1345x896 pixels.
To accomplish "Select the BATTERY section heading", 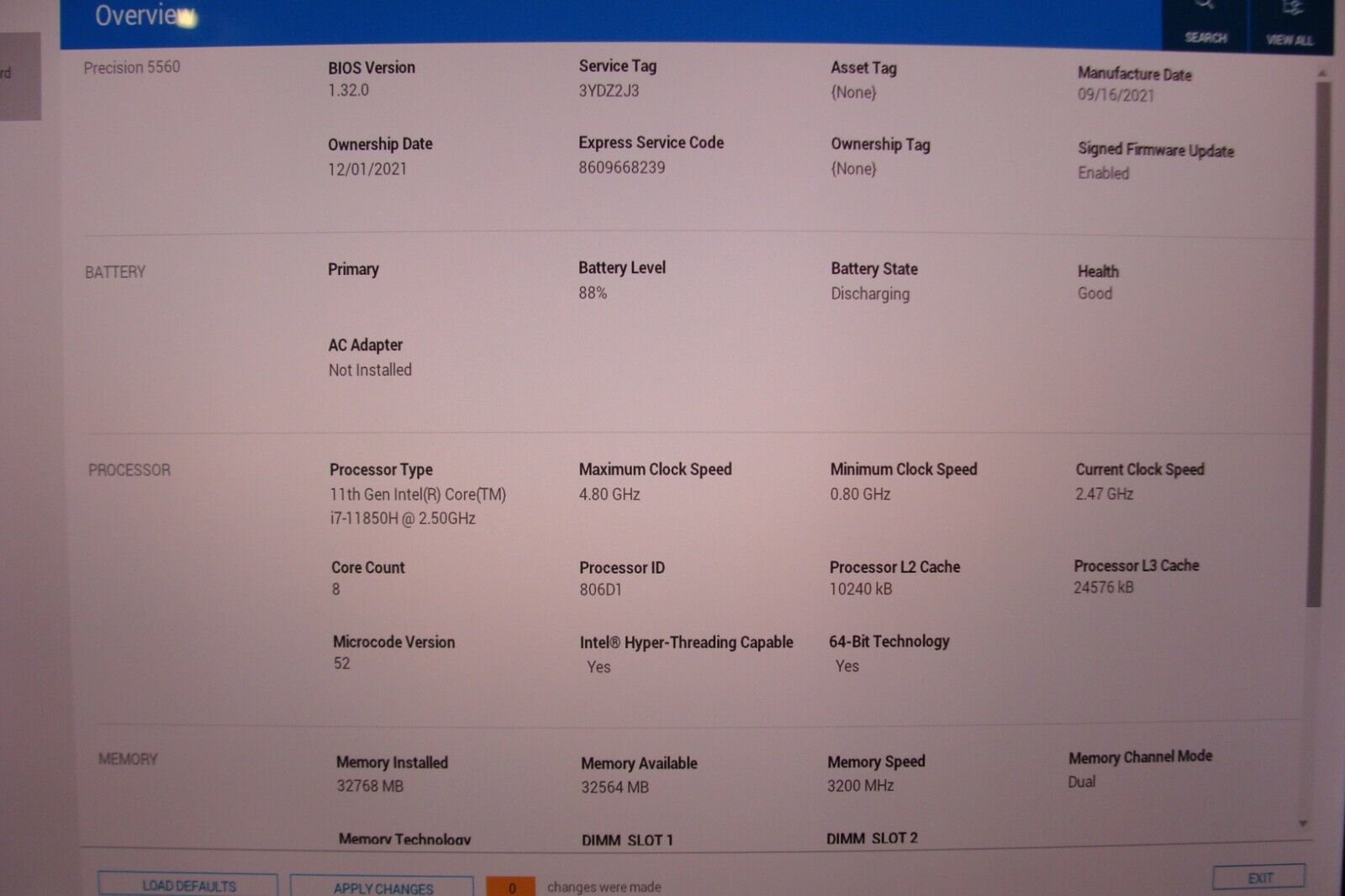I will (x=115, y=272).
